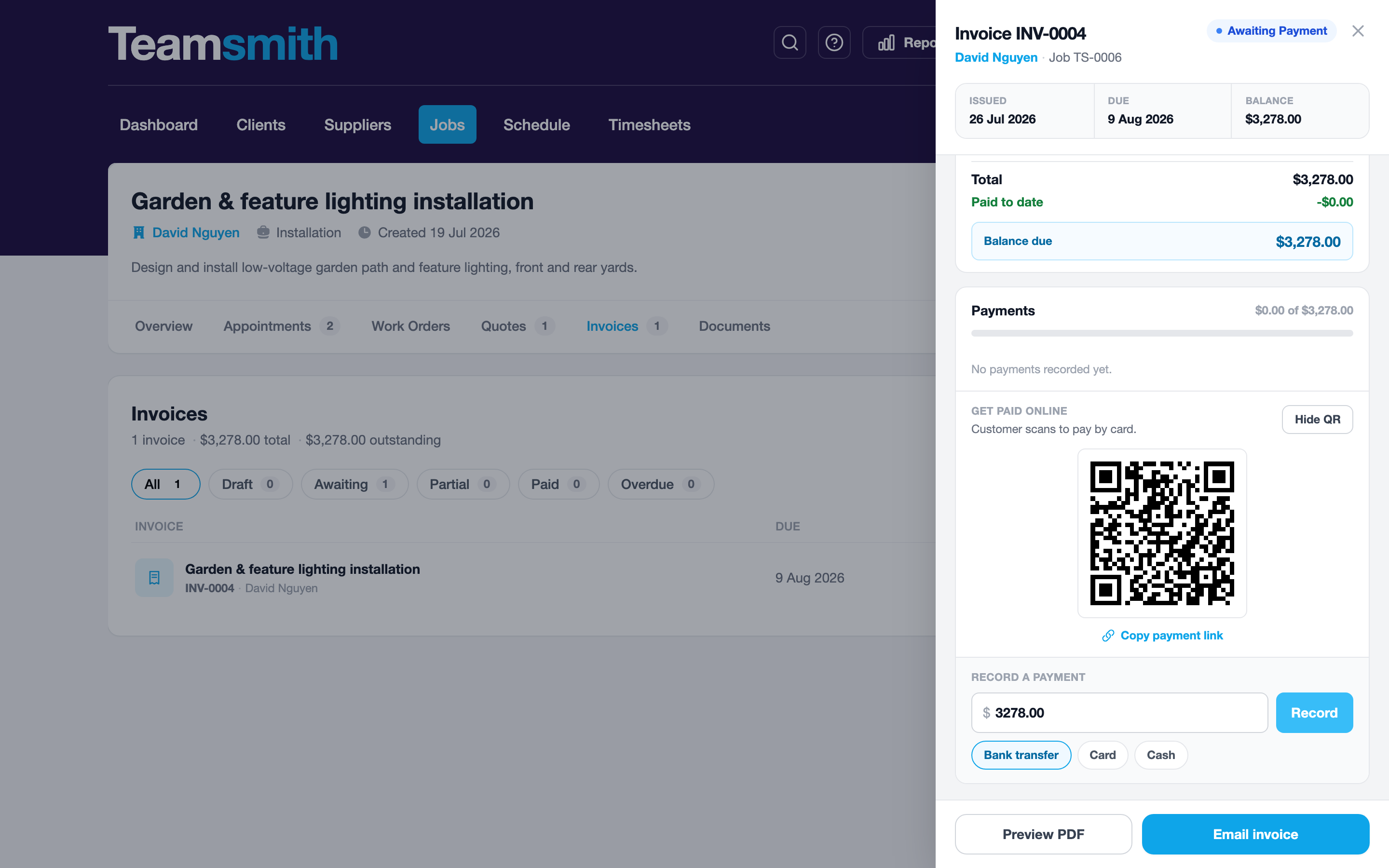Select Bank transfer payment method
This screenshot has height=868, width=1389.
coord(1021,755)
